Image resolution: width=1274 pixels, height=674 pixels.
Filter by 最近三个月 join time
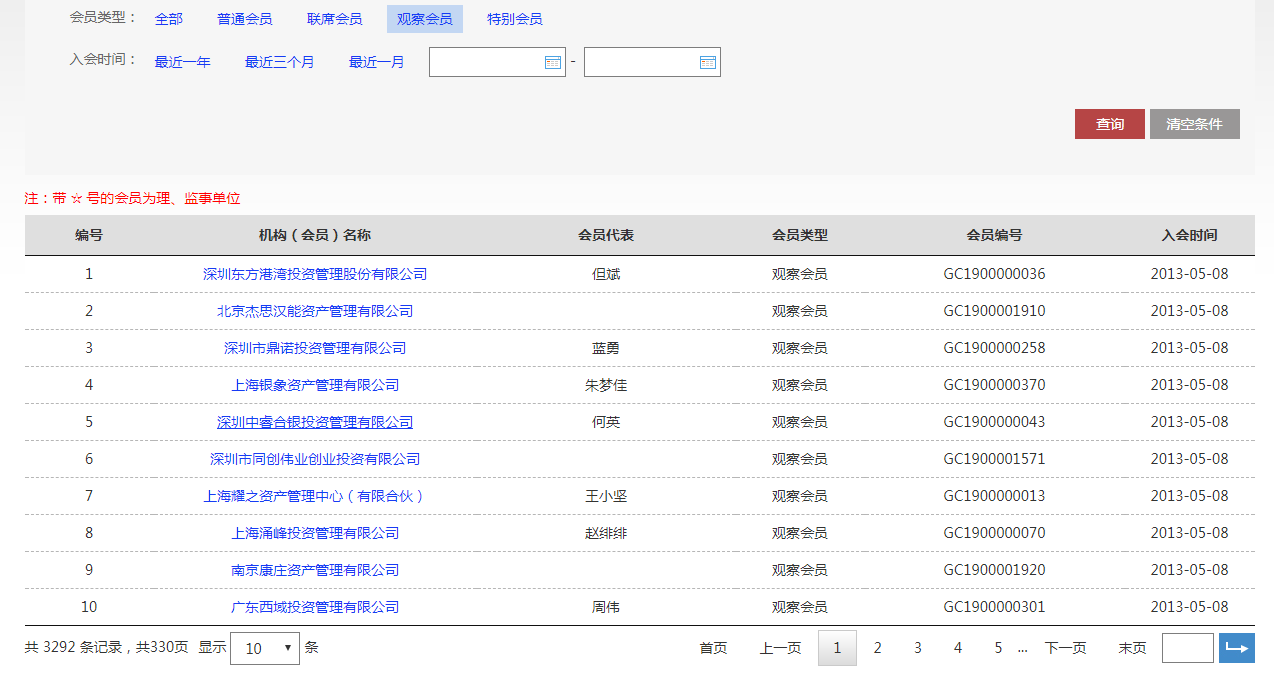point(280,62)
